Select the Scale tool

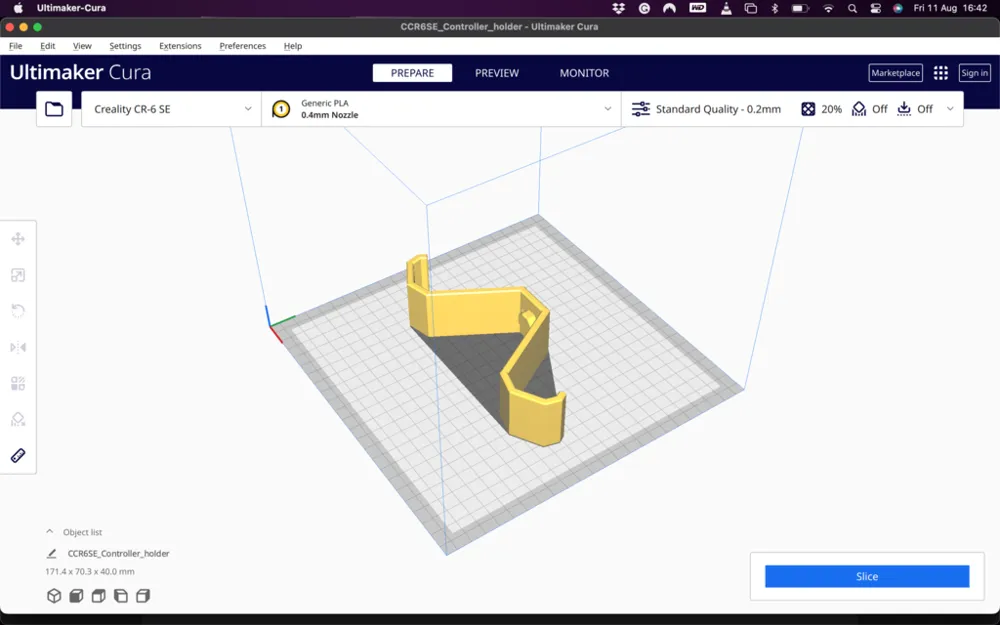tap(18, 275)
